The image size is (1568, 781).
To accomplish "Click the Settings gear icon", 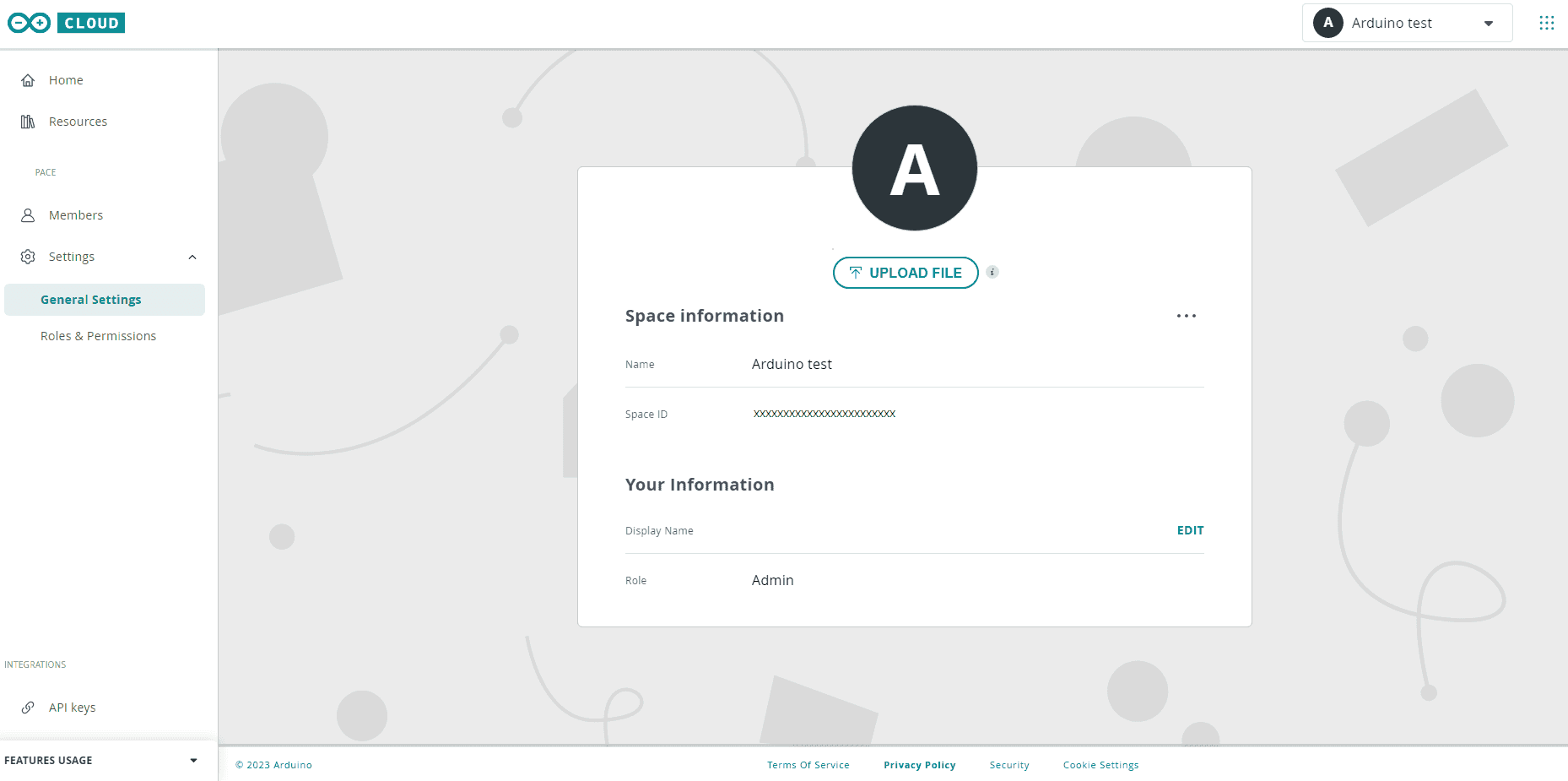I will tap(28, 257).
